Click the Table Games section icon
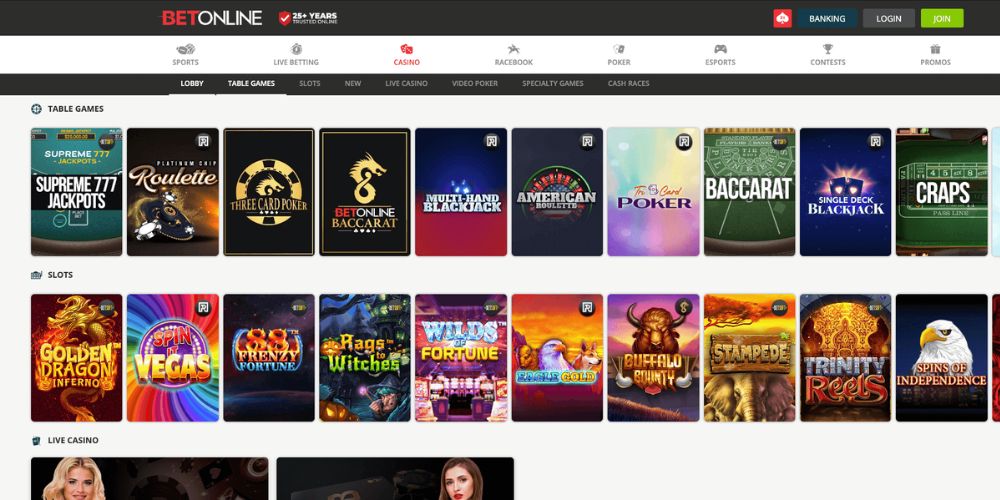 (36, 109)
